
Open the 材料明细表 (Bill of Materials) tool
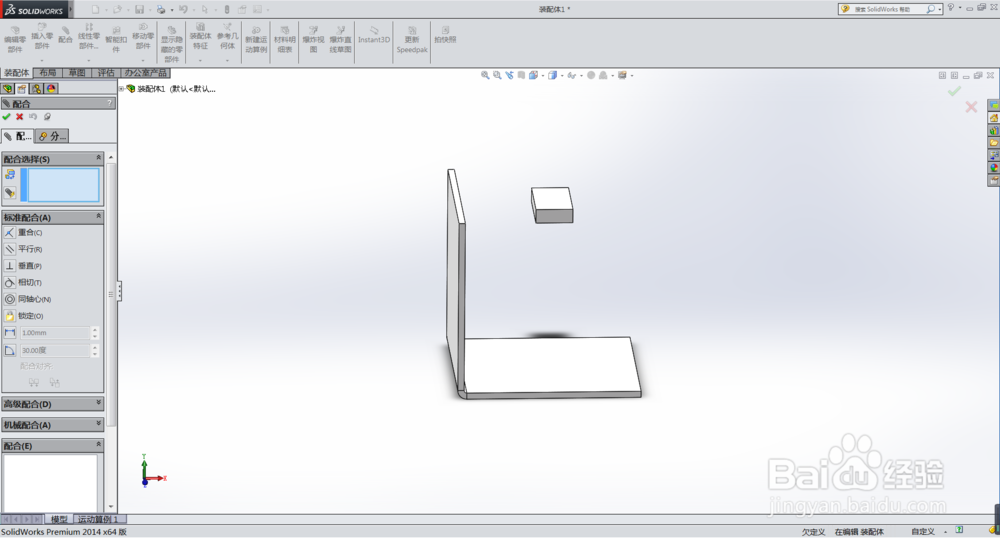point(284,40)
